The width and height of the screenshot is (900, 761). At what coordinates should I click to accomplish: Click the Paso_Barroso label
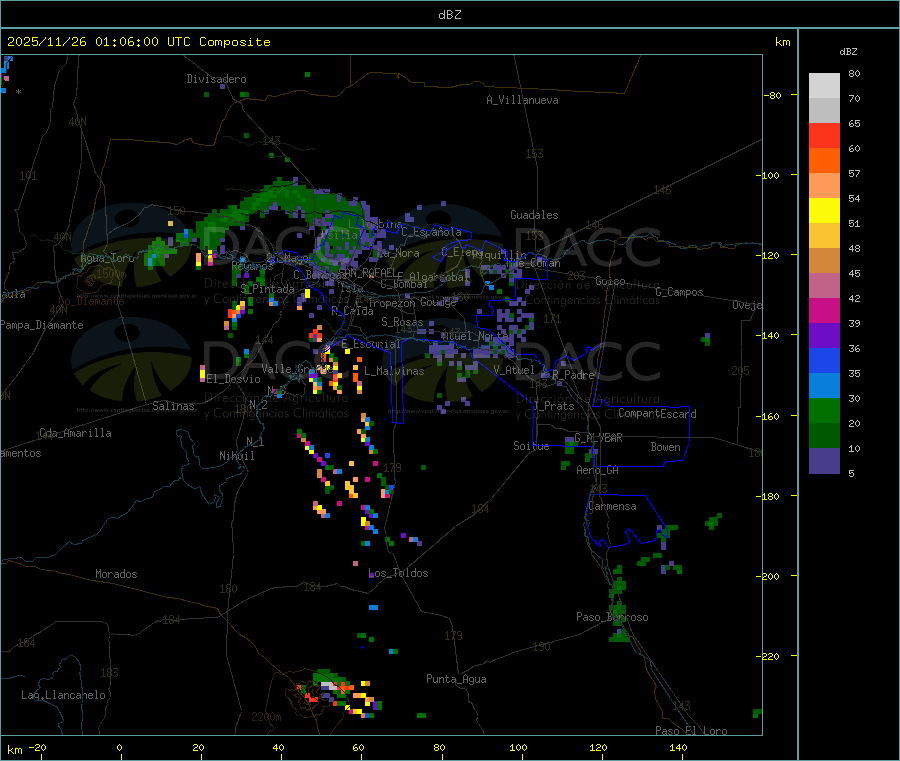(x=612, y=617)
